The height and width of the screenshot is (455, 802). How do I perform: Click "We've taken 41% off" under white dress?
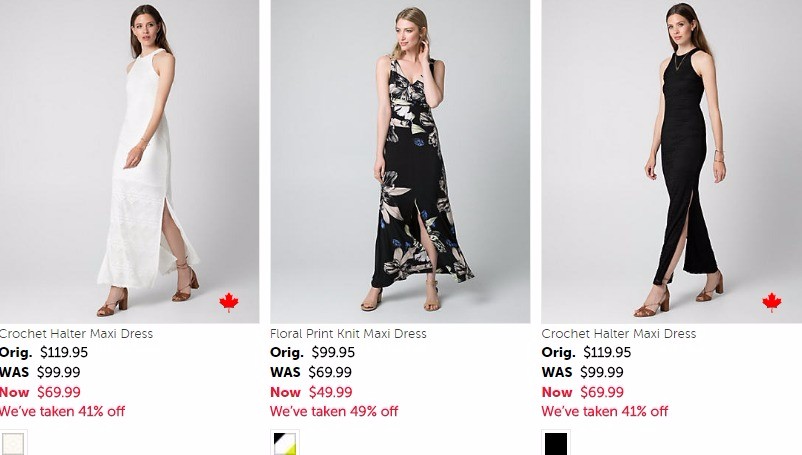[x=62, y=411]
